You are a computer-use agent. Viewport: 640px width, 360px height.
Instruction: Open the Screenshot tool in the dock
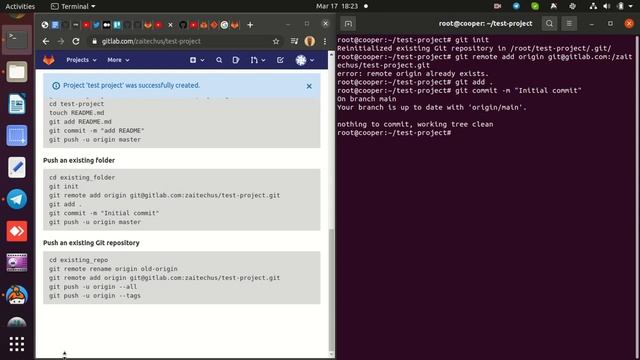pos(17,136)
